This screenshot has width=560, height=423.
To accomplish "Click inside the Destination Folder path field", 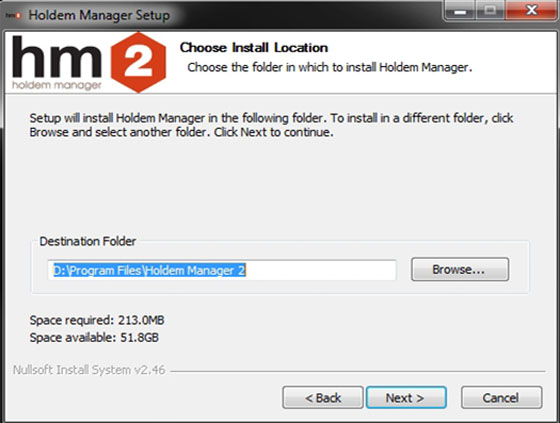I will point(222,270).
